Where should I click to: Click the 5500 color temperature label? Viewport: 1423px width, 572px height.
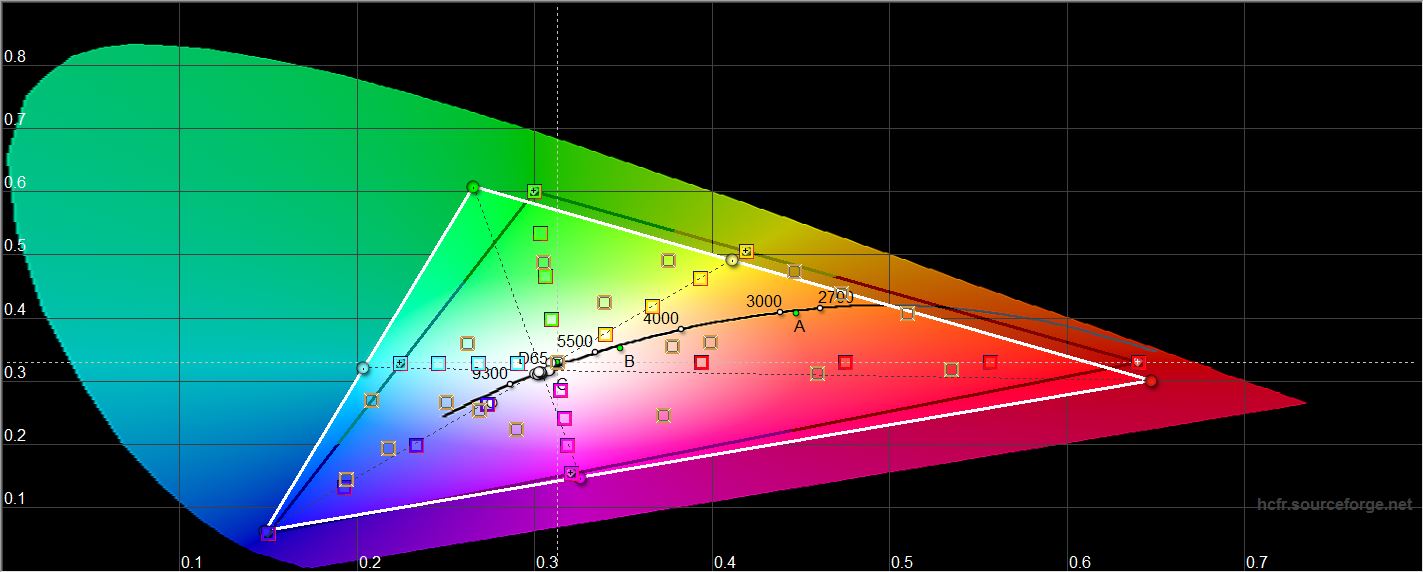tap(575, 341)
